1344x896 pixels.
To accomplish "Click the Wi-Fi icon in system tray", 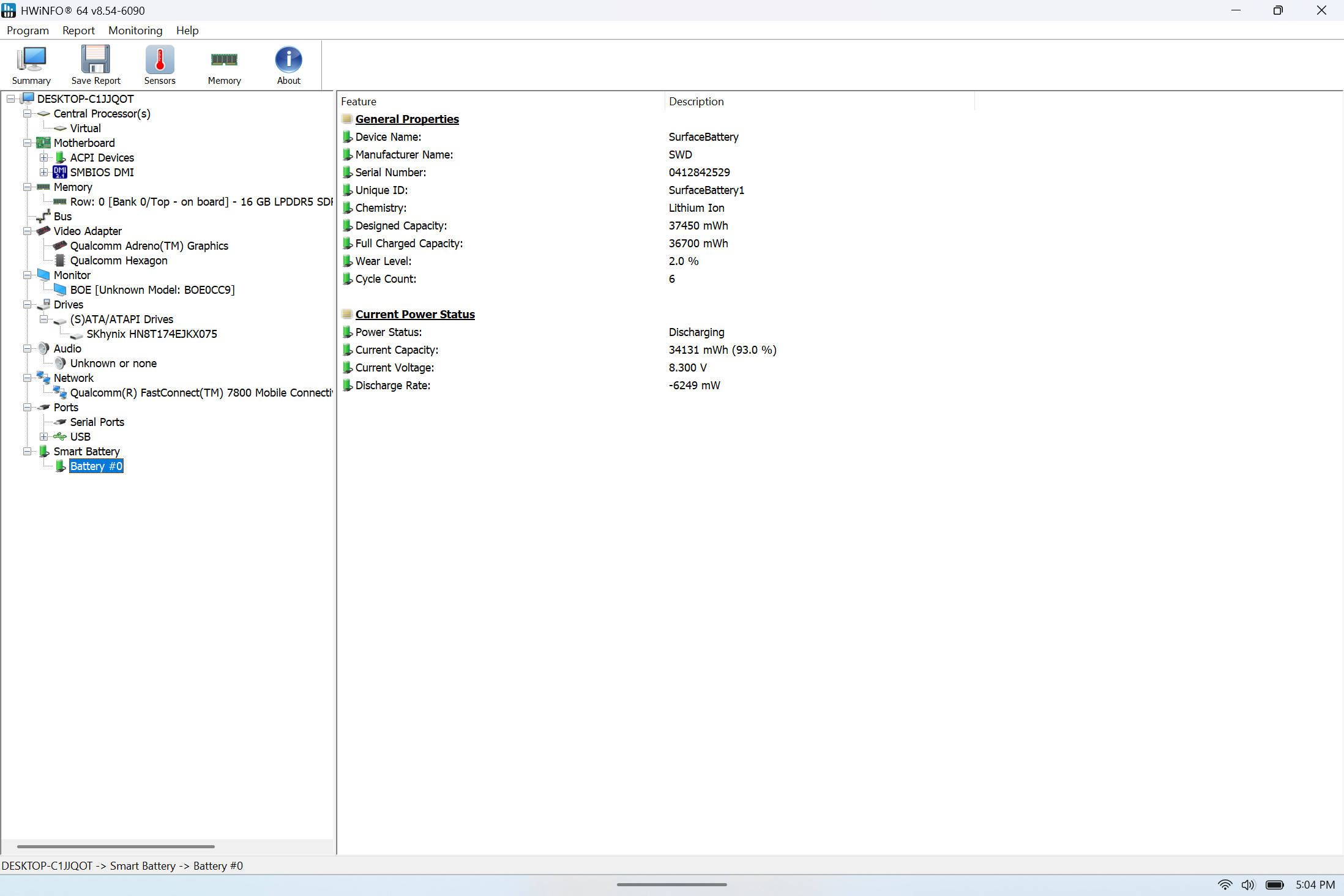I will tap(1225, 885).
